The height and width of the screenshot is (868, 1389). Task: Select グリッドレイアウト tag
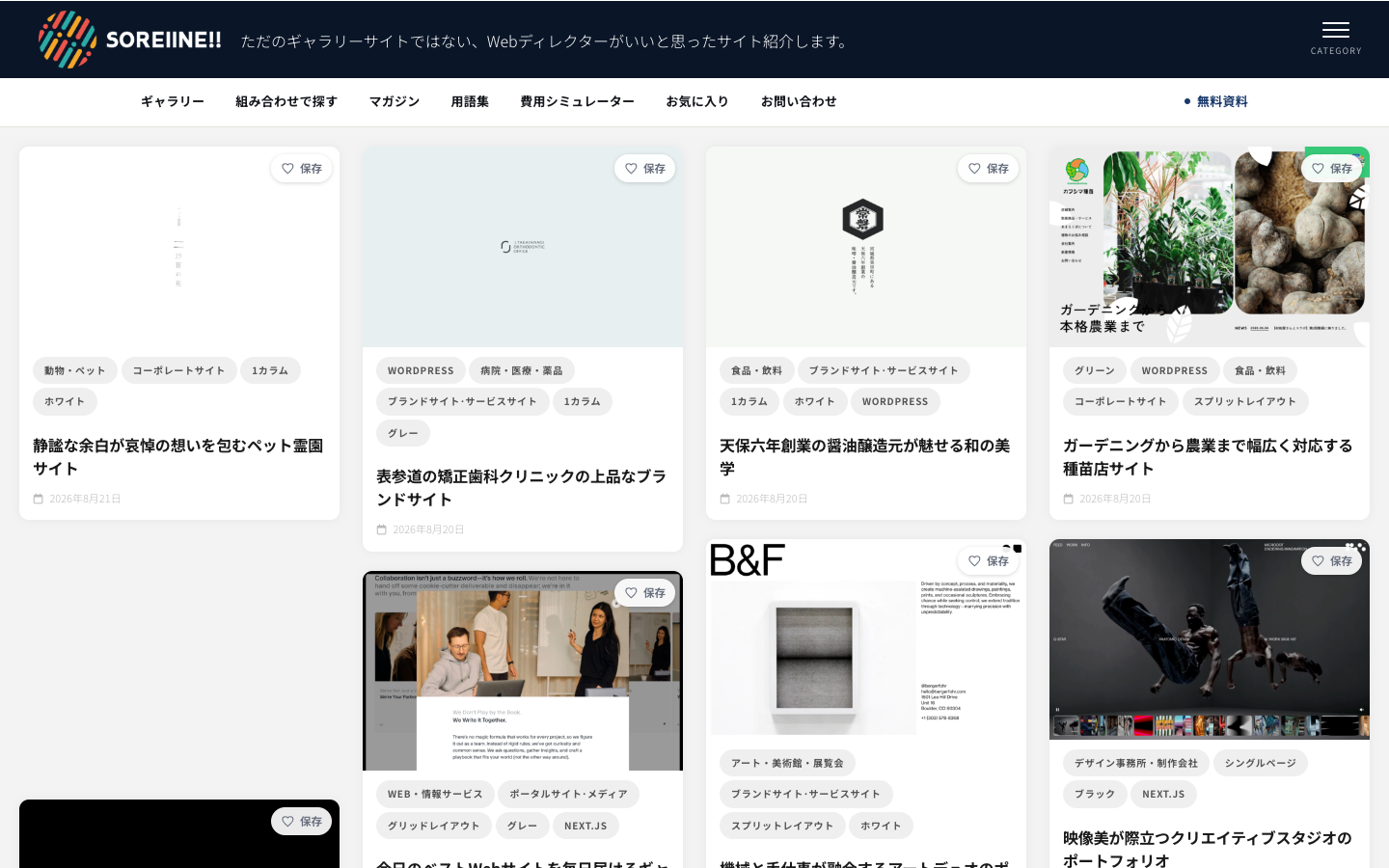coord(434,826)
